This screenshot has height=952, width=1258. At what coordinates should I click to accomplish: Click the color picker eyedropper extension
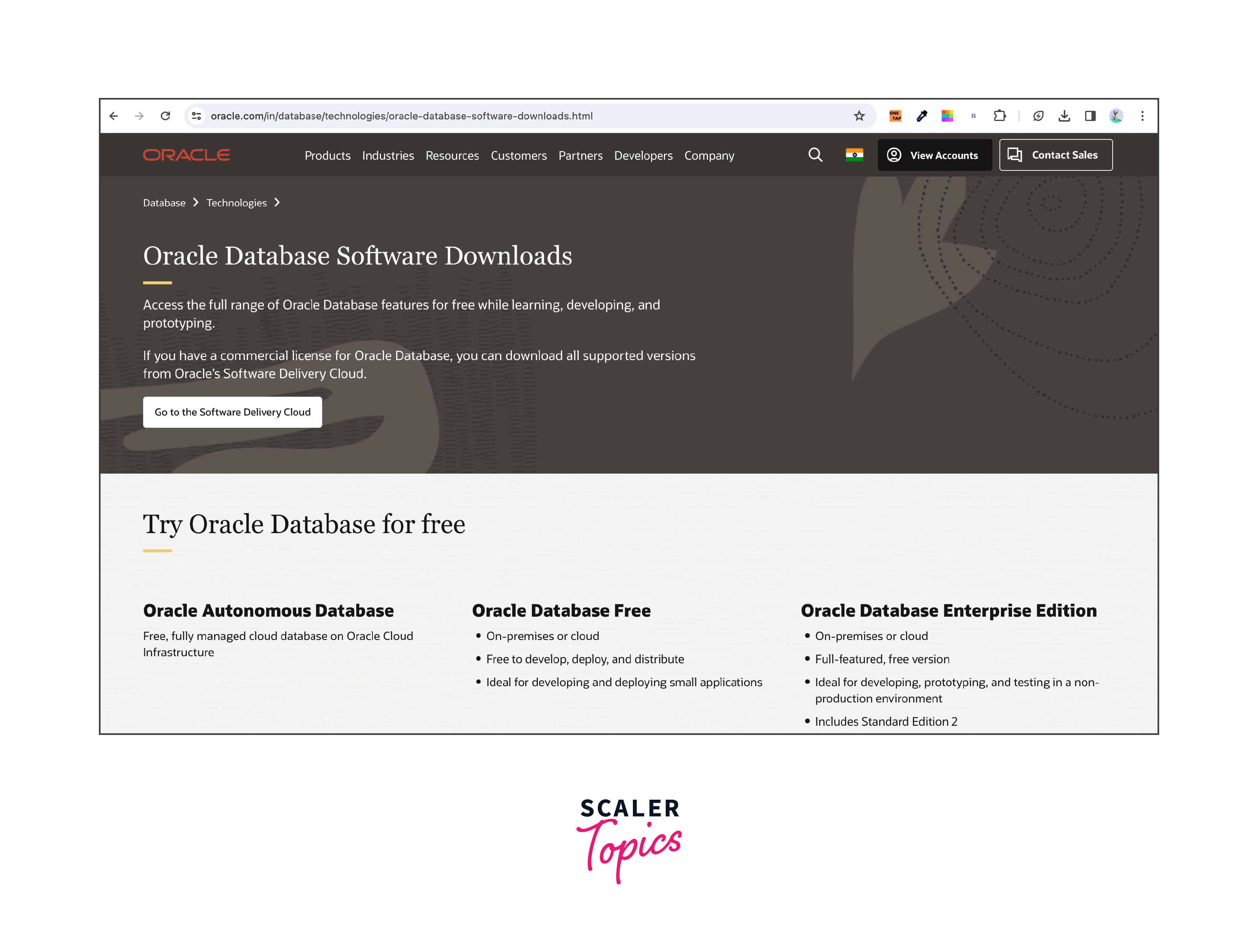tap(921, 116)
